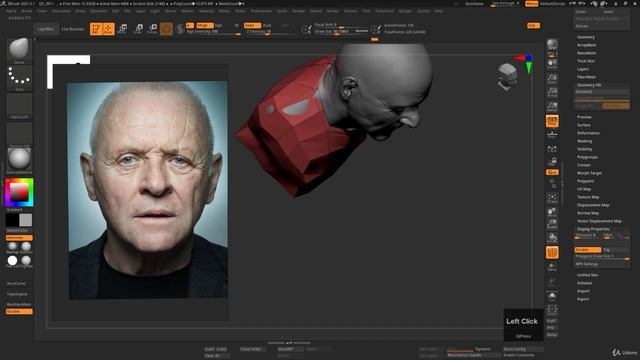640x360 pixels.
Task: Click the Scroll canvas icon
Action: tap(552, 64)
